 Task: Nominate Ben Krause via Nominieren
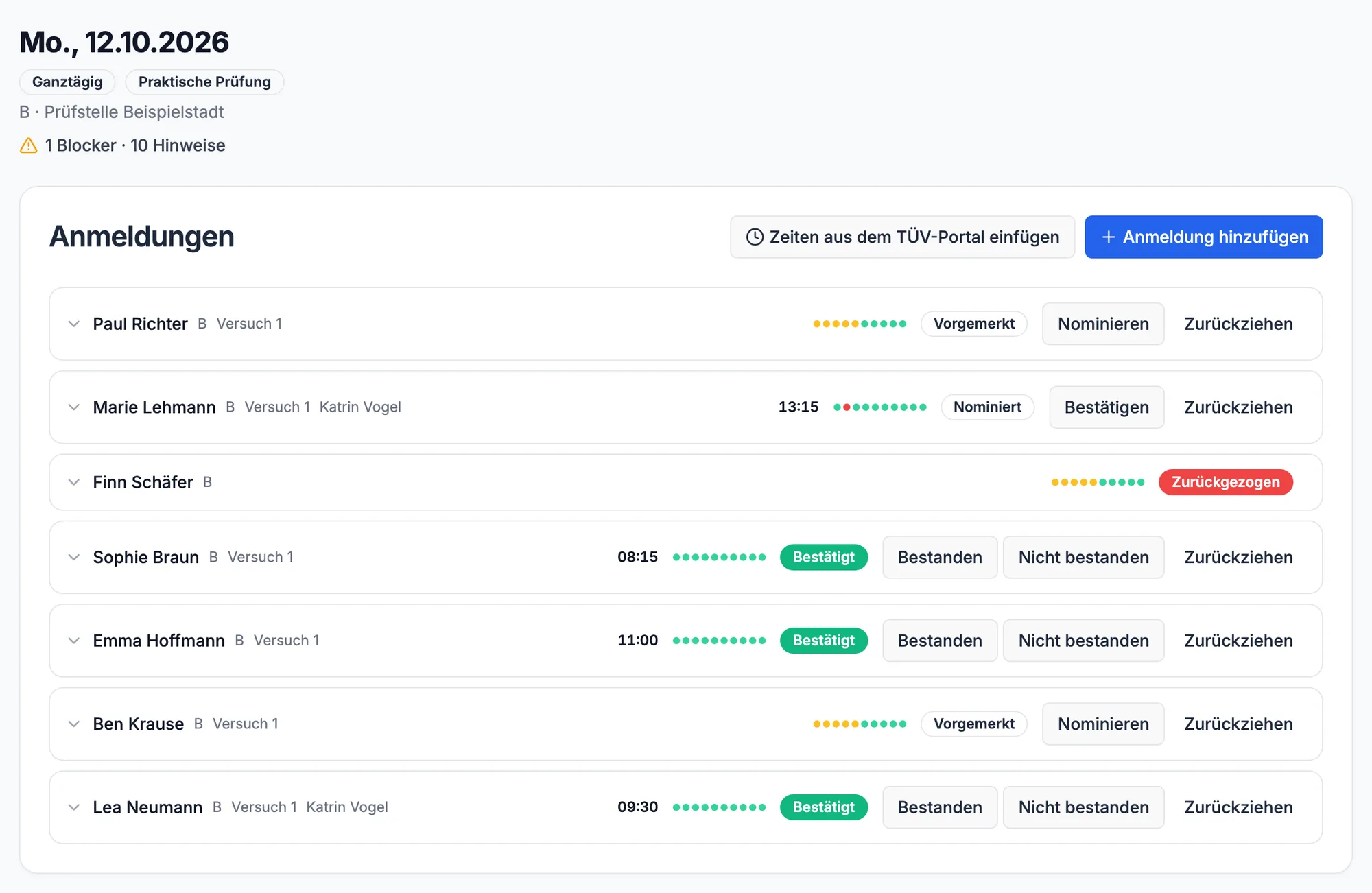1103,724
